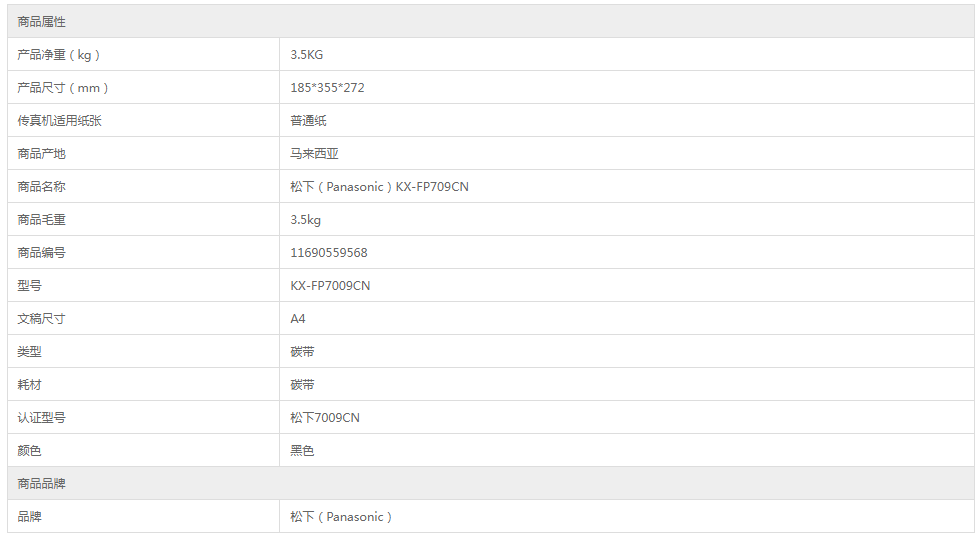Click brand value 松下（Panasonic）in 品牌 row

342,517
